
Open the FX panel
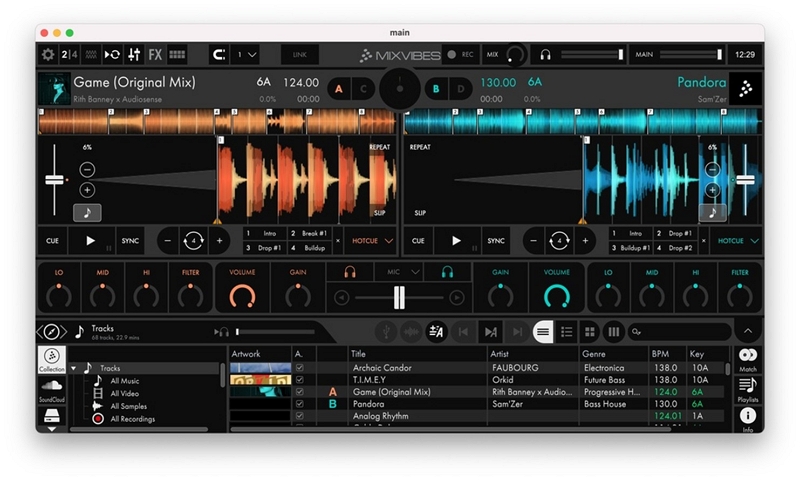155,55
